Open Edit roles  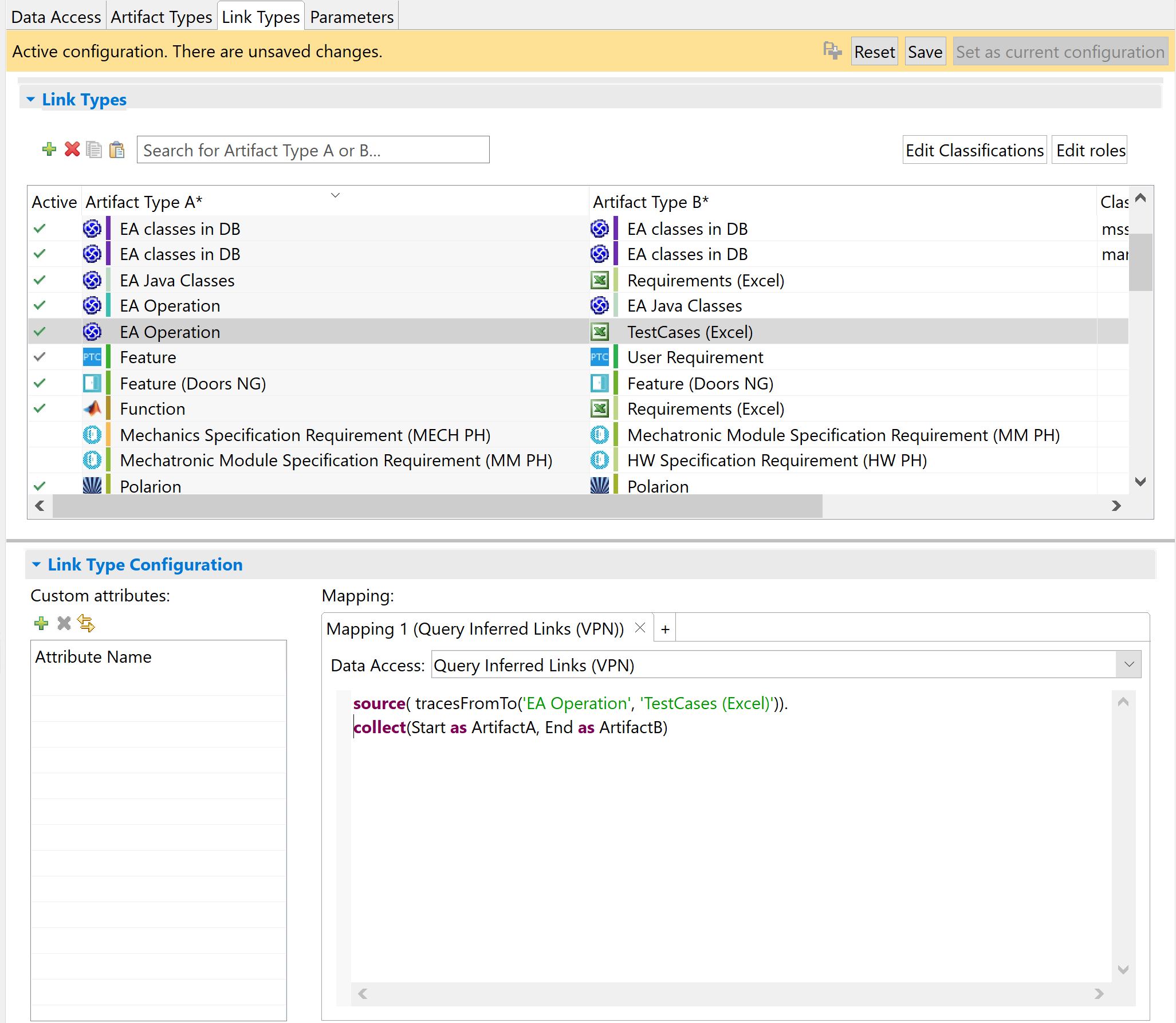tap(1090, 150)
